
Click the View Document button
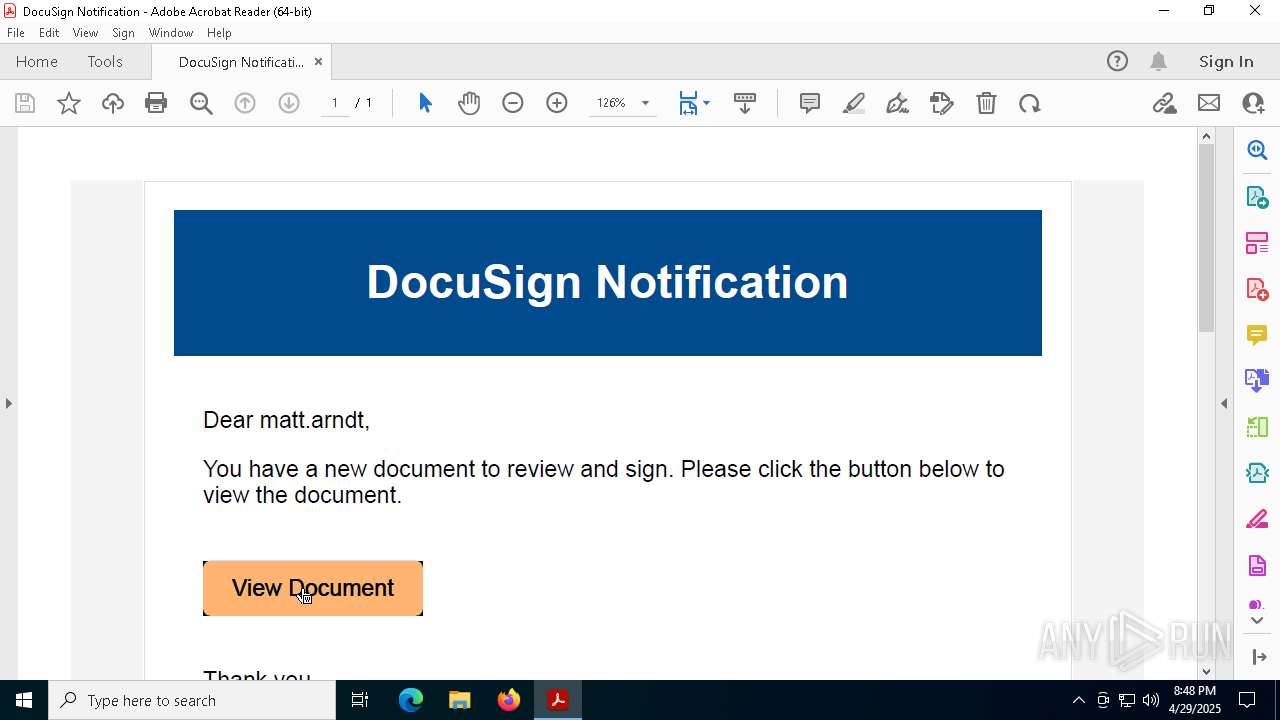pyautogui.click(x=313, y=588)
